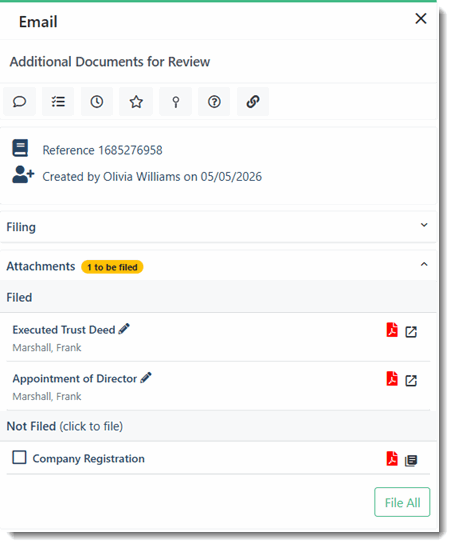Click the pin icon in toolbar

coord(176,102)
